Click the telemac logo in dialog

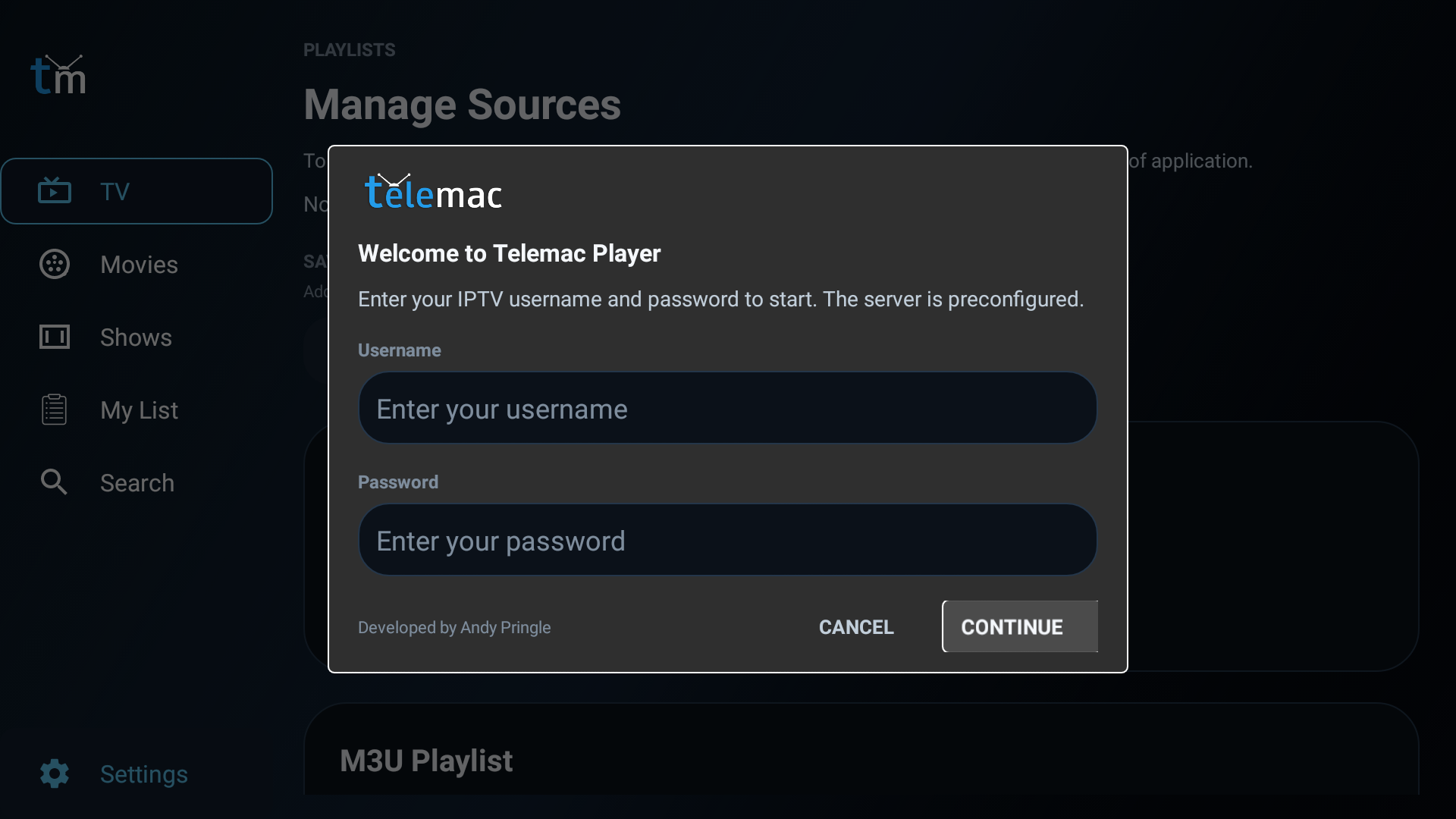click(x=433, y=193)
